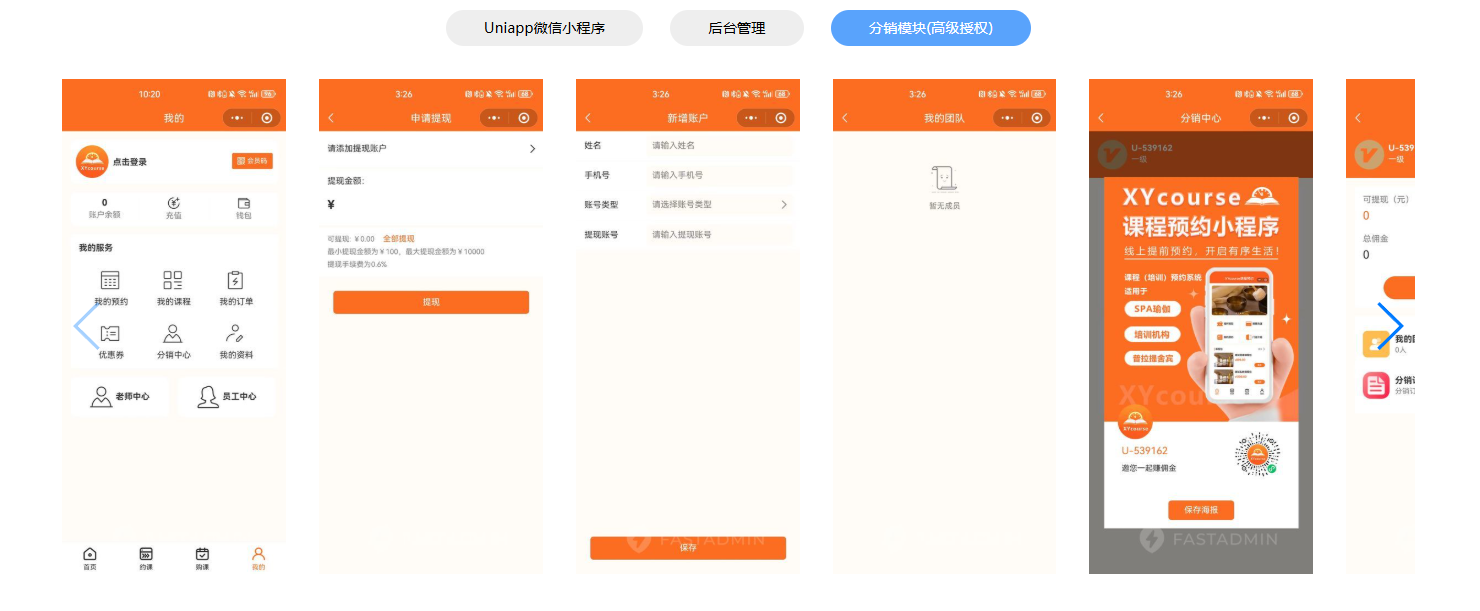Tap the capsule more dots on 我的 screen

pos(237,118)
